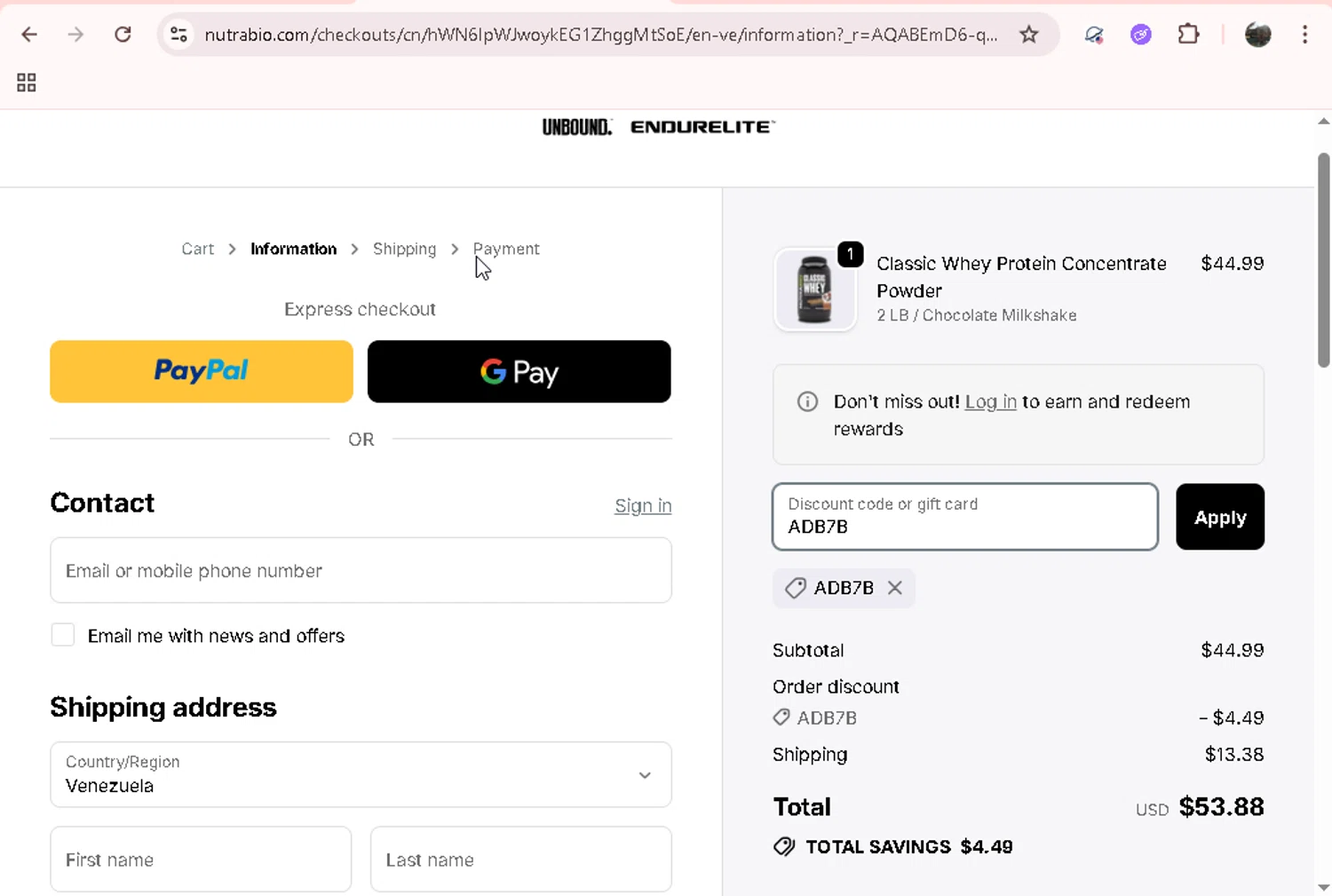Viewport: 1332px width, 896px height.
Task: Check out with PayPal
Action: [202, 371]
